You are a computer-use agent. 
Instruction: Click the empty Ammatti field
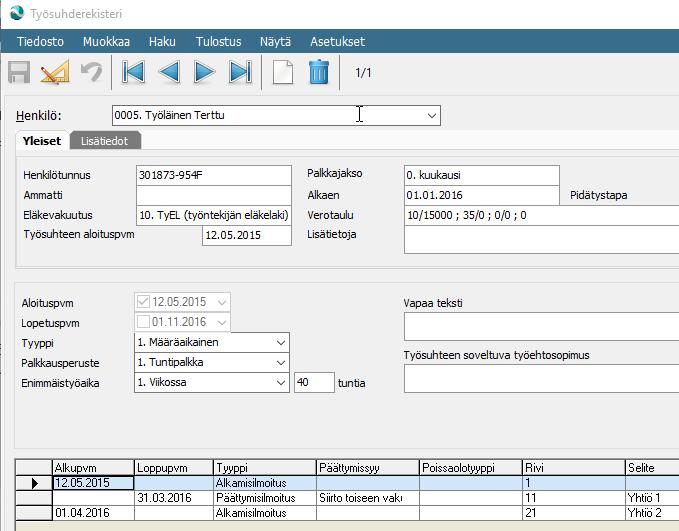[x=213, y=195]
